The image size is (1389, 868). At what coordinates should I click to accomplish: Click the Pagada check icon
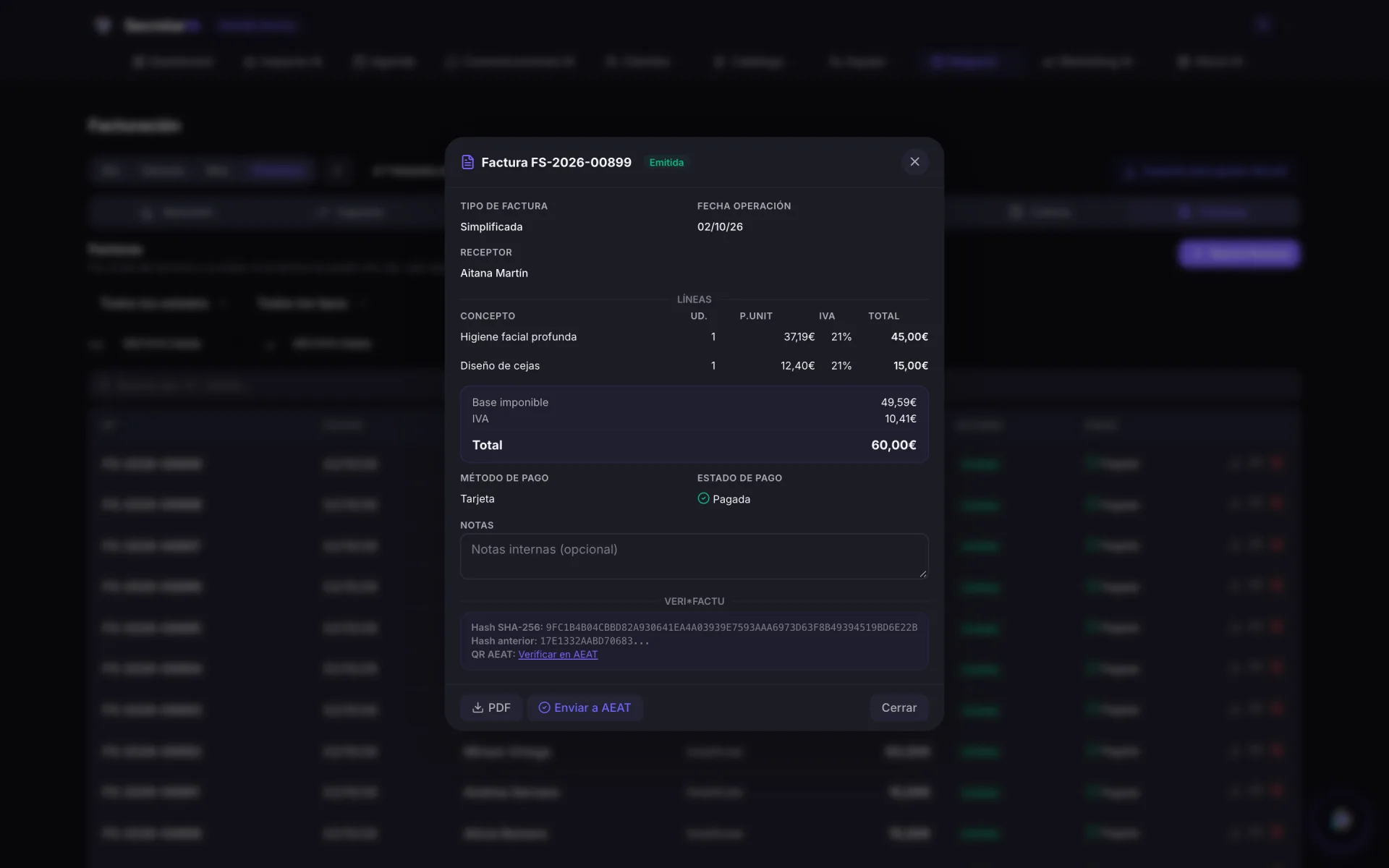pos(703,498)
